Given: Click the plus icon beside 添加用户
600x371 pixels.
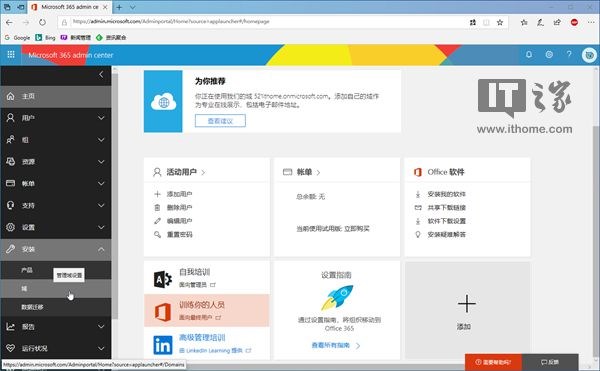Looking at the screenshot, I should pyautogui.click(x=157, y=194).
